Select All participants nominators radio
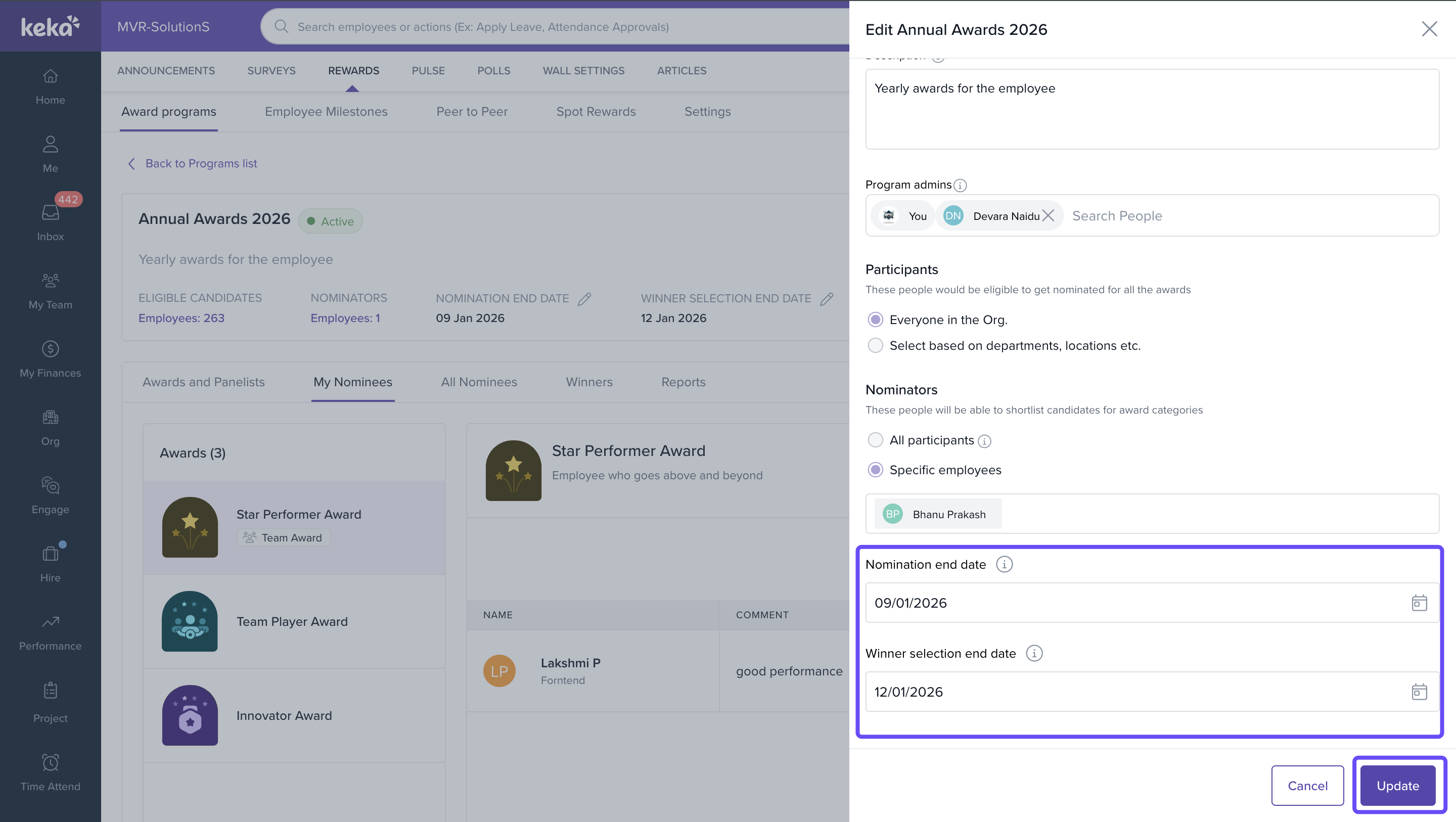Screen dimensions: 1456x822 tap(875, 440)
